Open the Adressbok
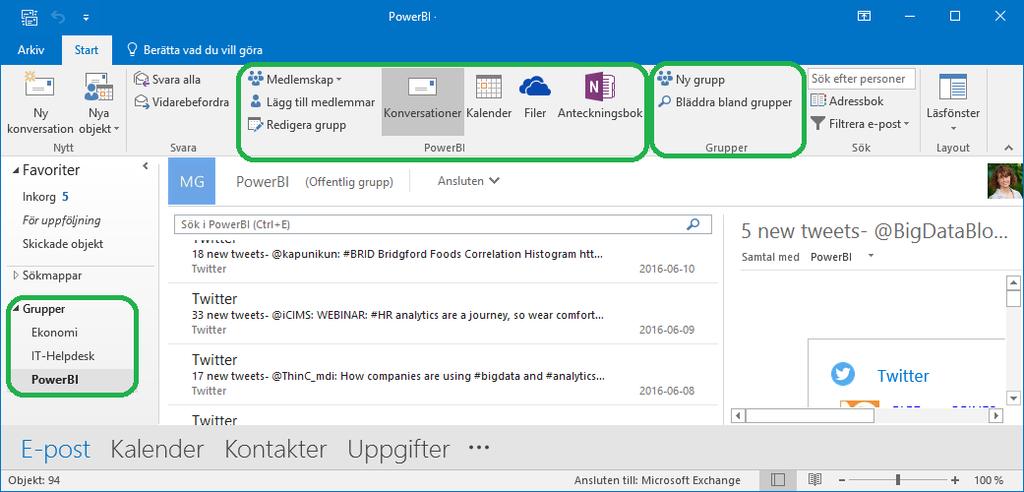Image resolution: width=1024 pixels, height=492 pixels. [847, 101]
